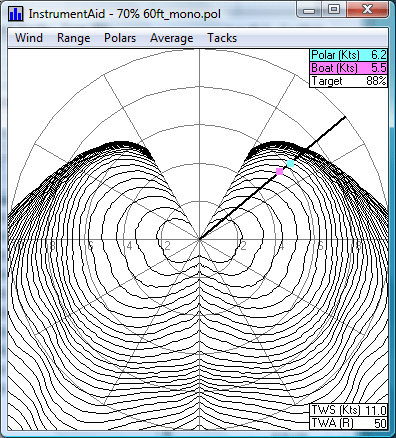Image resolution: width=396 pixels, height=438 pixels.
Task: Click the Boat (Kts) 5.5 readout
Action: coord(349,68)
